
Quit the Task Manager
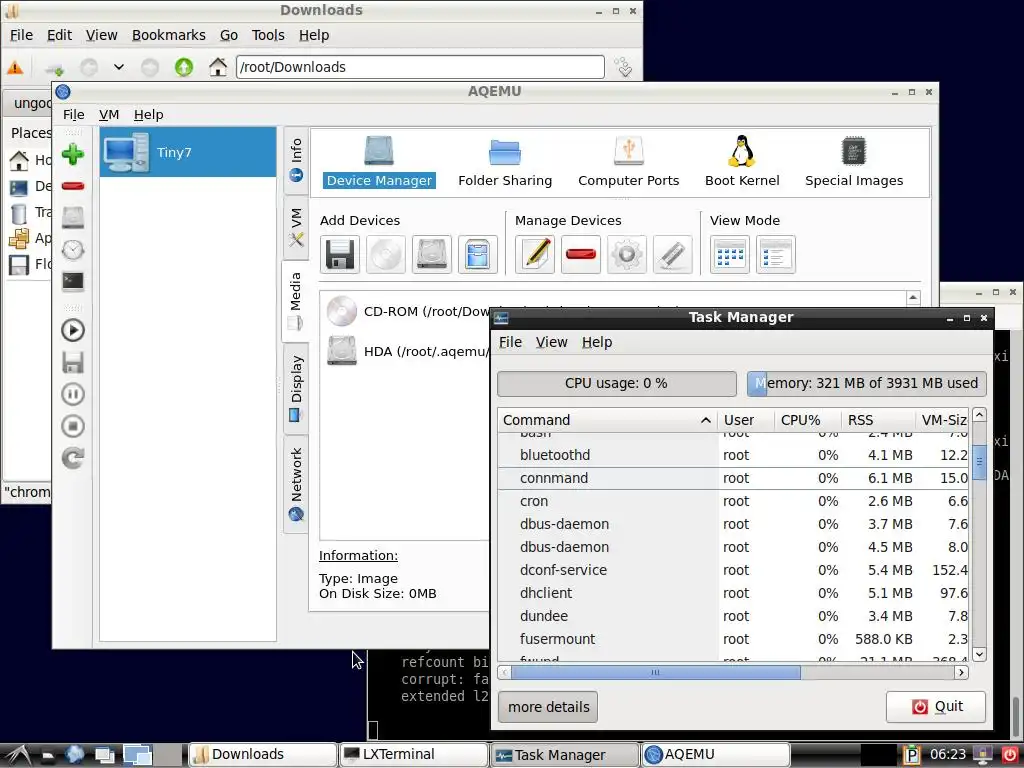tap(935, 706)
